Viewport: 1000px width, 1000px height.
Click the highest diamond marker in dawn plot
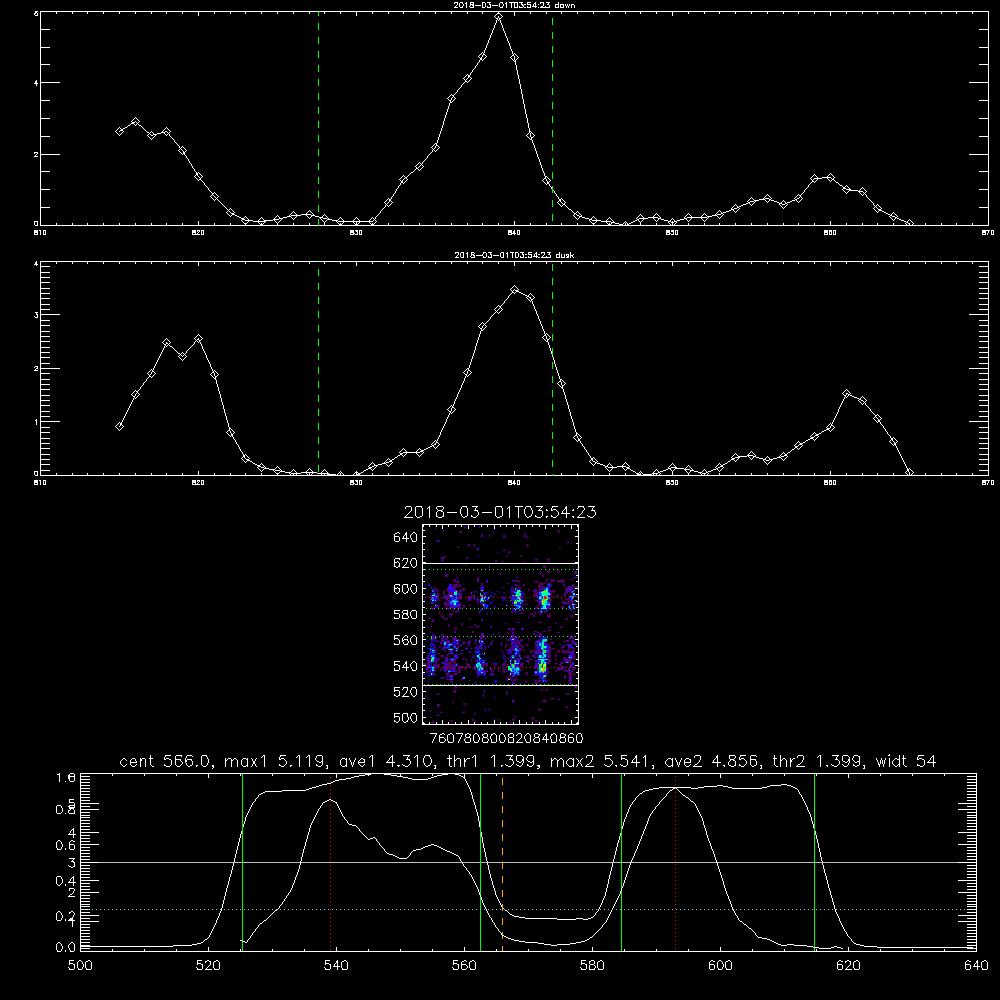click(499, 17)
